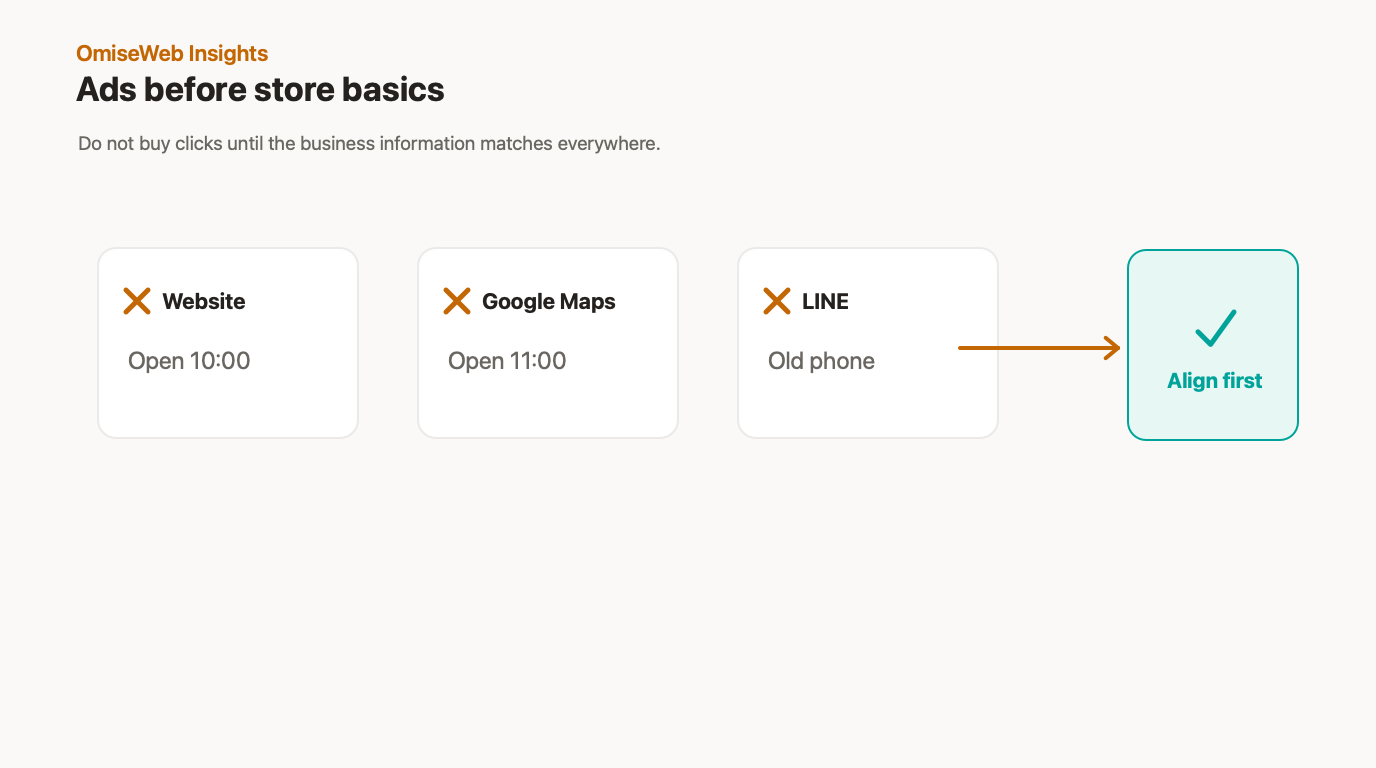Click the Align first label

click(x=1215, y=381)
